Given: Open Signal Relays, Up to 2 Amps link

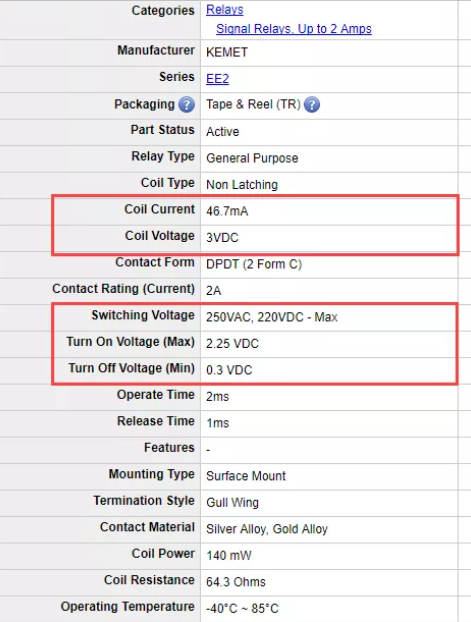Looking at the screenshot, I should 294,29.
